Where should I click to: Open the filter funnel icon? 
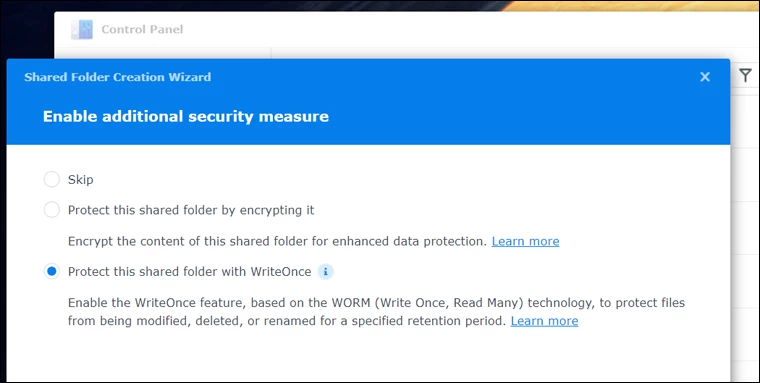tap(745, 75)
